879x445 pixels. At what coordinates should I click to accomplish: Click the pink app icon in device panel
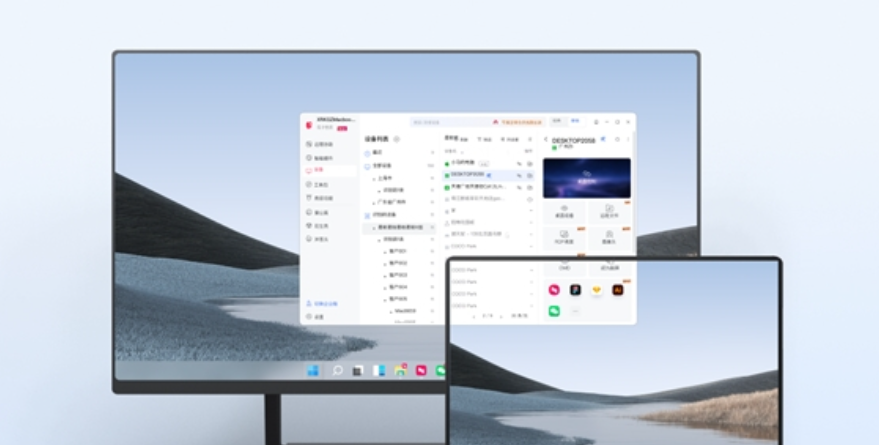(554, 290)
